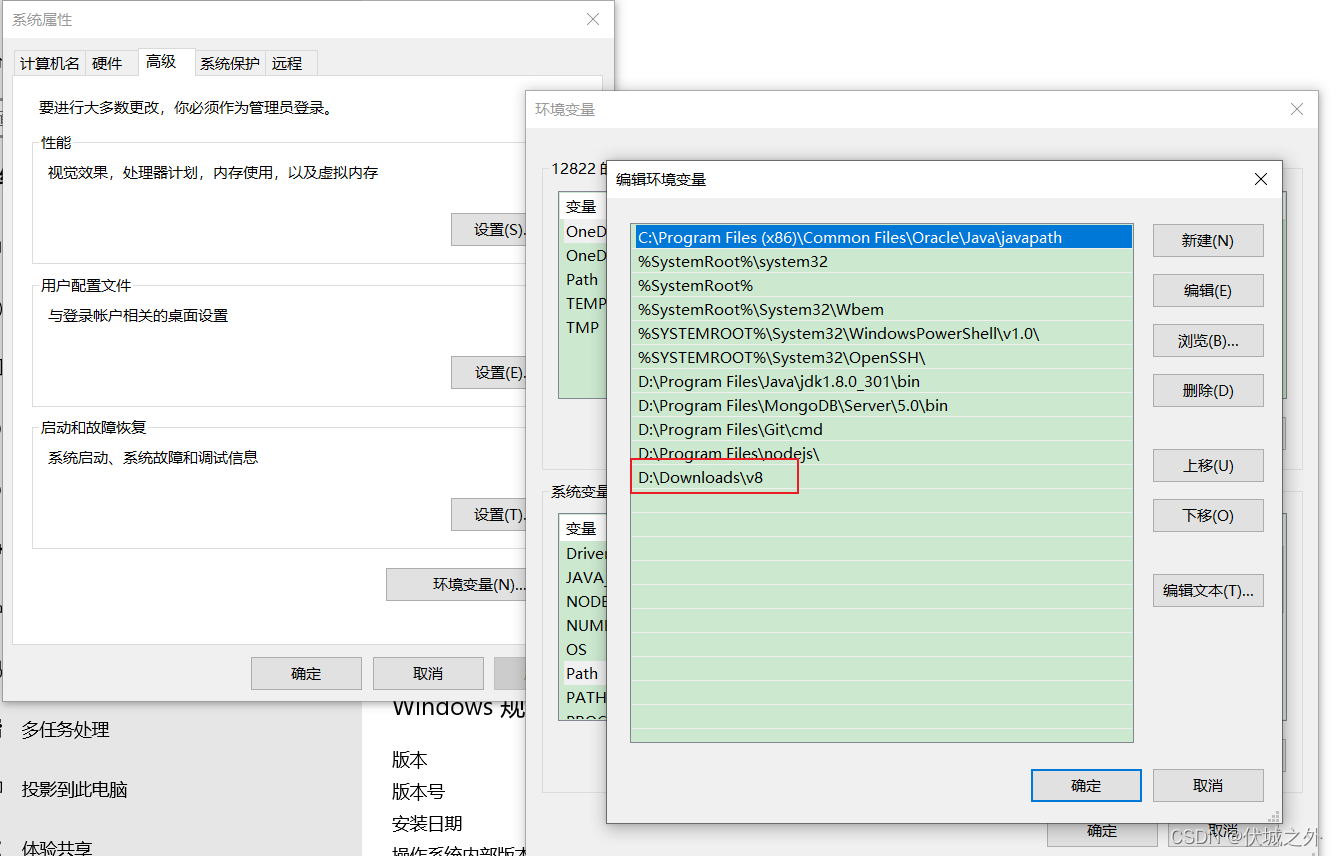Click 删除(D) button
1338x856 pixels.
click(1208, 391)
